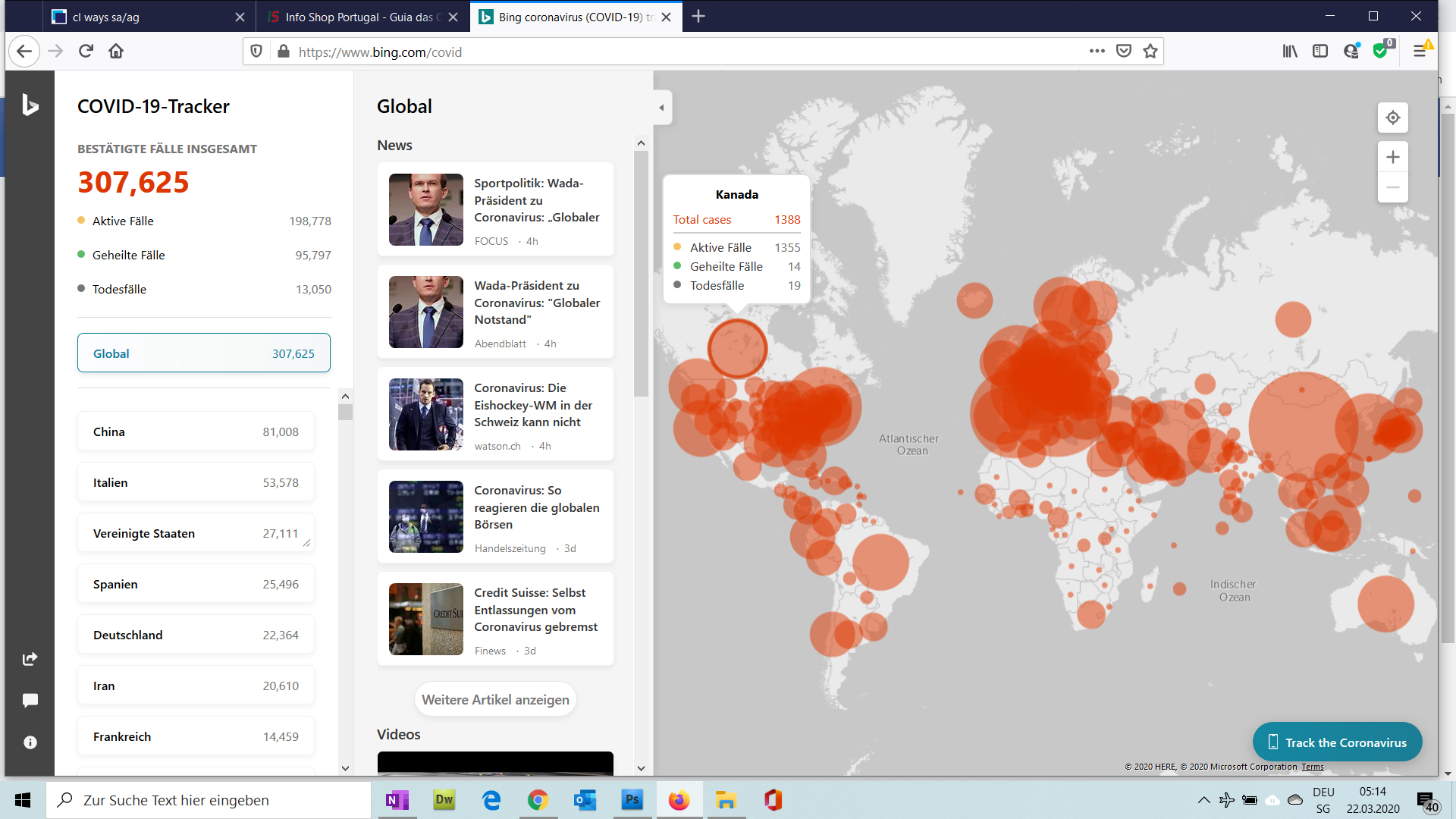Click news panel scroll-up arrow
This screenshot has width=1456, height=819.
[x=641, y=143]
